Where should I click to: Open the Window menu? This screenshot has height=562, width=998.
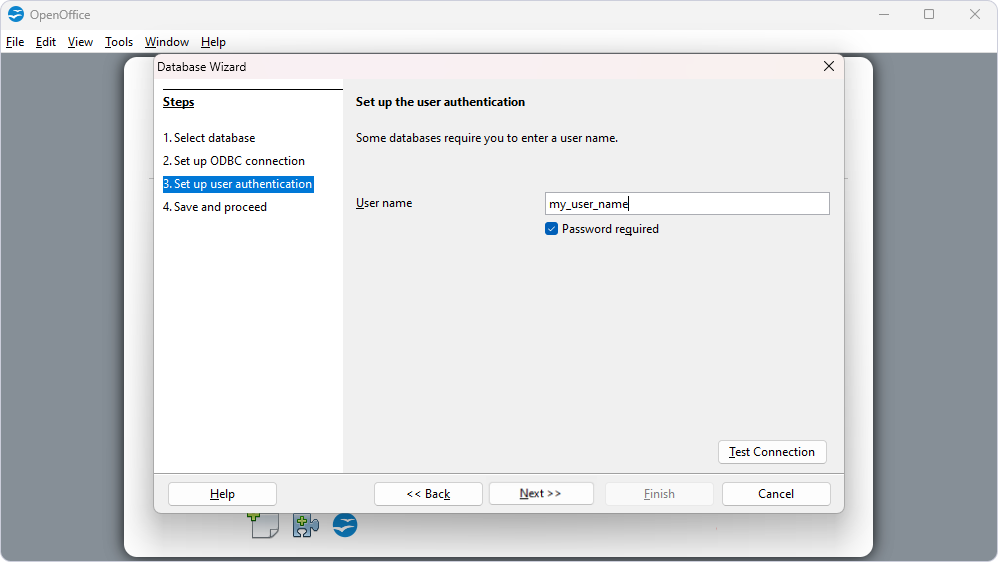click(167, 42)
